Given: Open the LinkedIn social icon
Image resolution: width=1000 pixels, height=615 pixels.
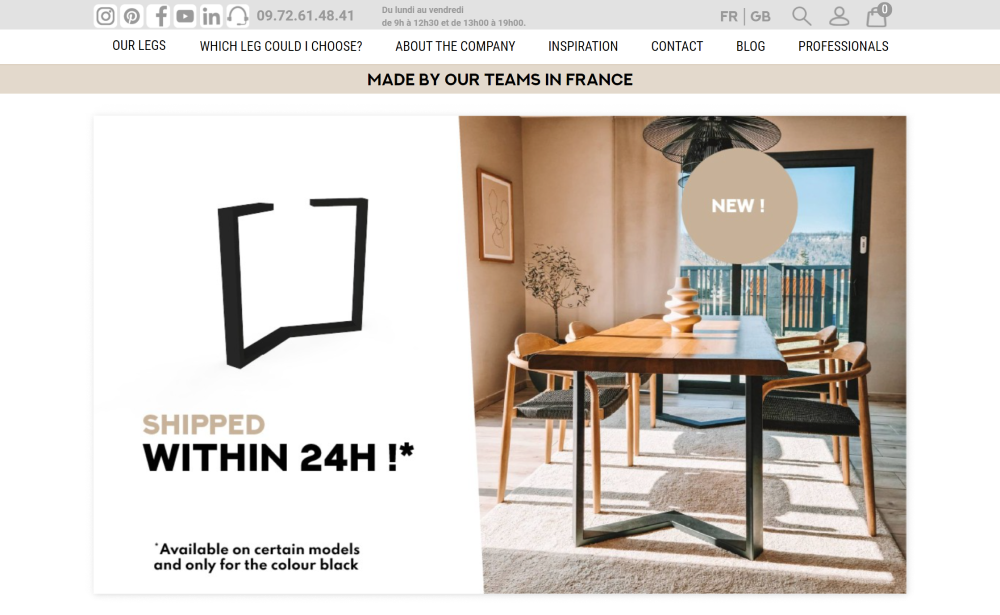Looking at the screenshot, I should pyautogui.click(x=211, y=15).
